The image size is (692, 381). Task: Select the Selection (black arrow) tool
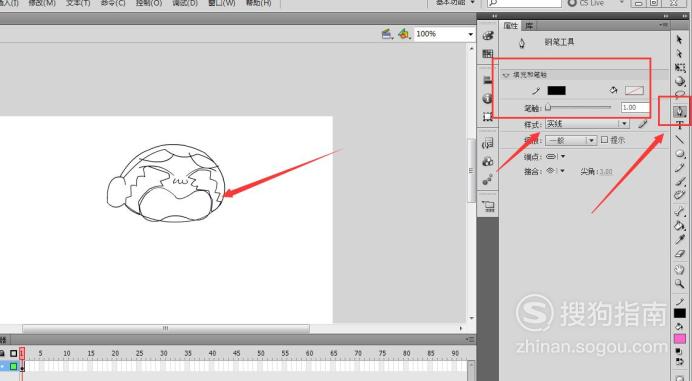tap(680, 39)
